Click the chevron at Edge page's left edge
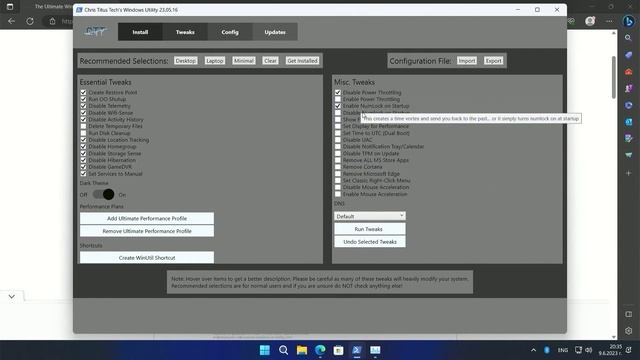640x360 pixels. (11, 296)
